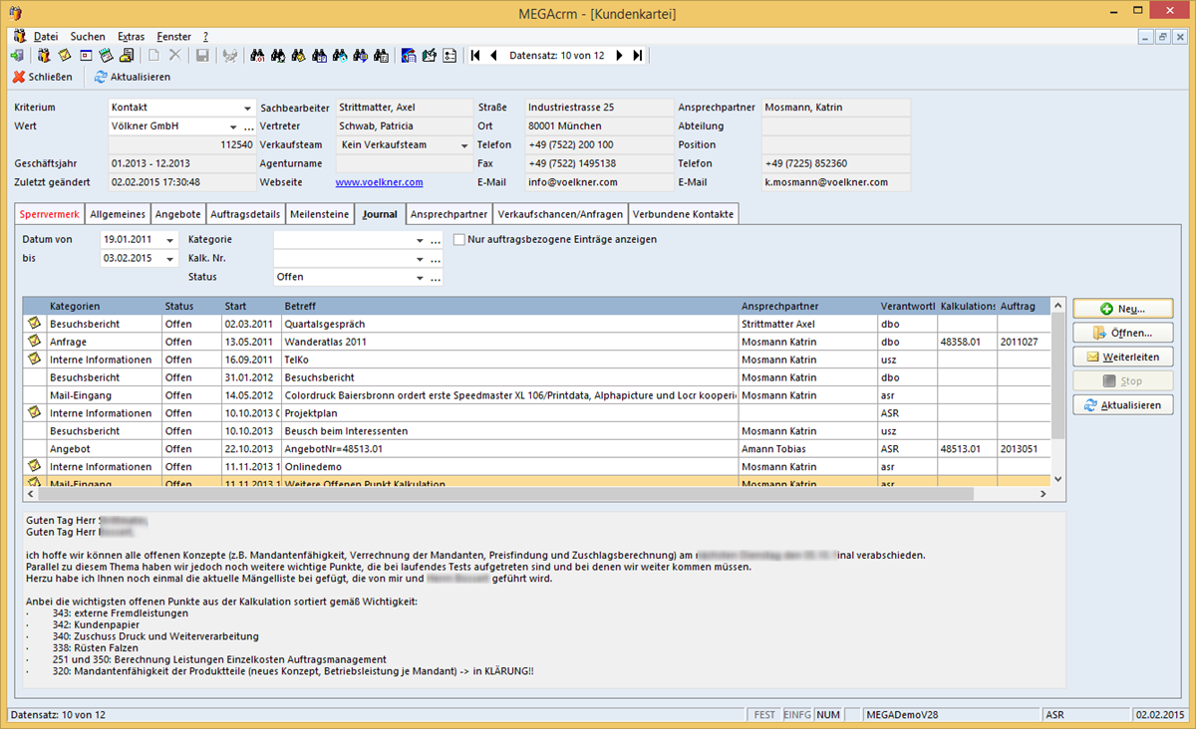This screenshot has height=729, width=1196.
Task: Click the journal list horizontal scrollbar
Action: 500,494
